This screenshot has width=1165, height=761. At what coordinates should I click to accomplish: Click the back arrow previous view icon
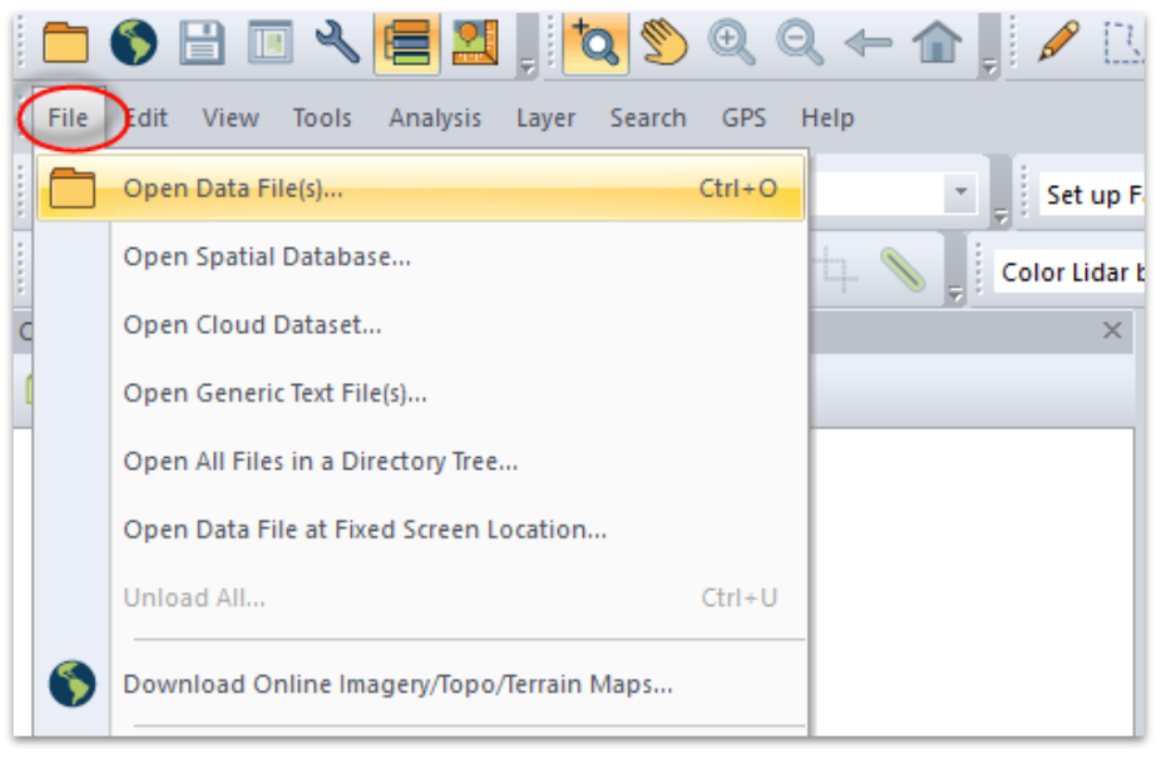point(868,43)
